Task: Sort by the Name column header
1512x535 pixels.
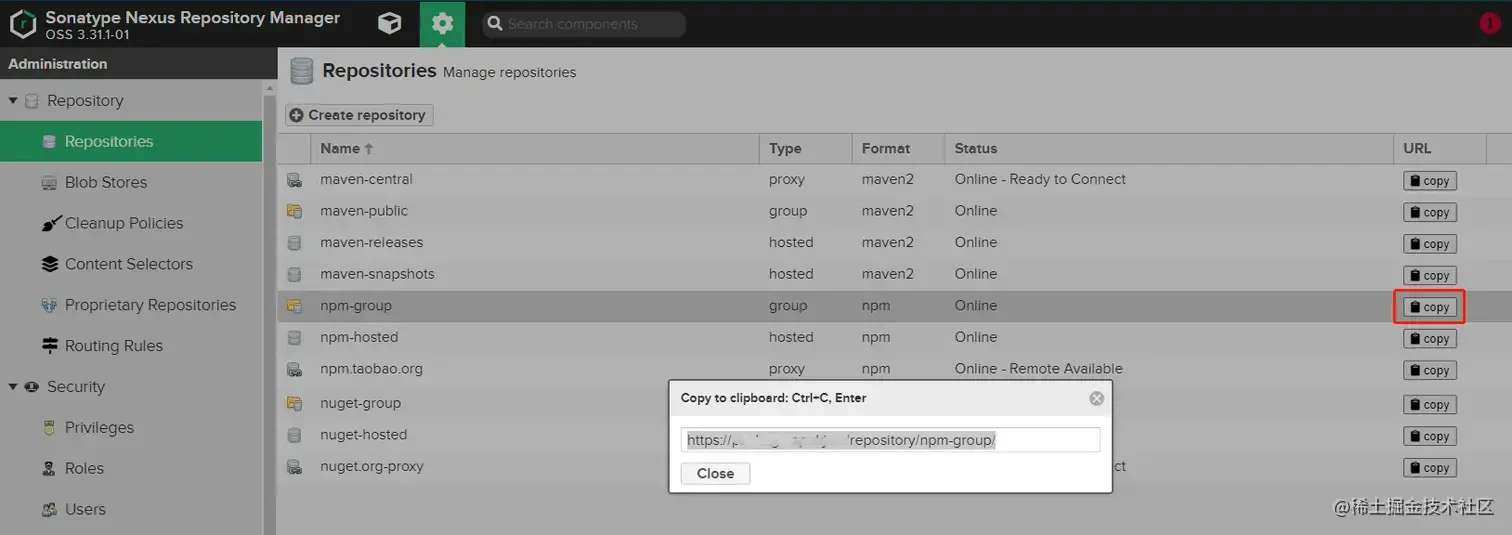Action: click(537, 149)
